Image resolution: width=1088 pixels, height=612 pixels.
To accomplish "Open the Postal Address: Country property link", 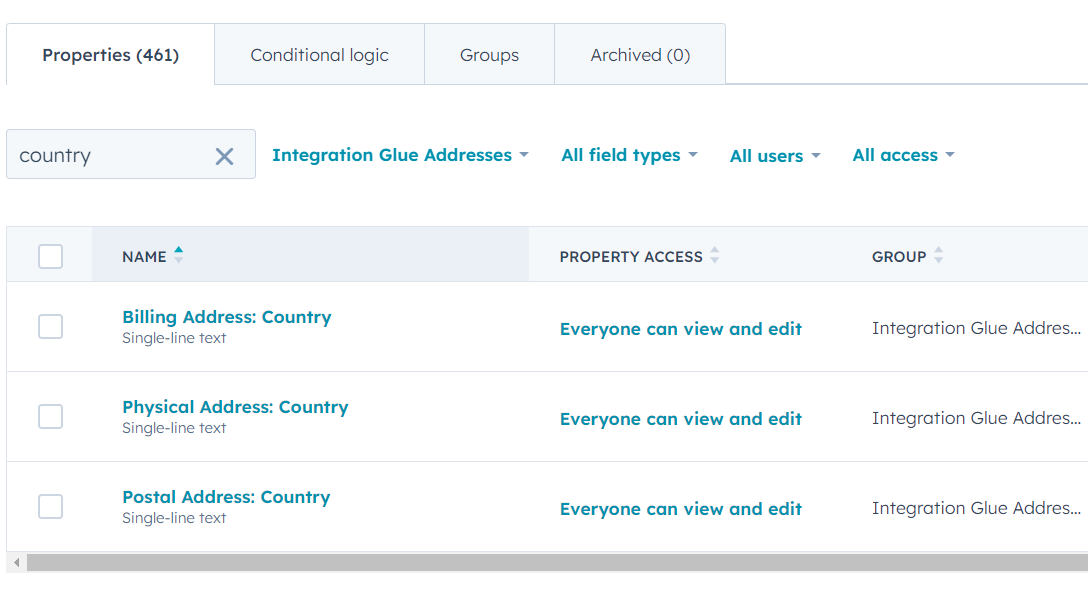I will click(x=226, y=497).
